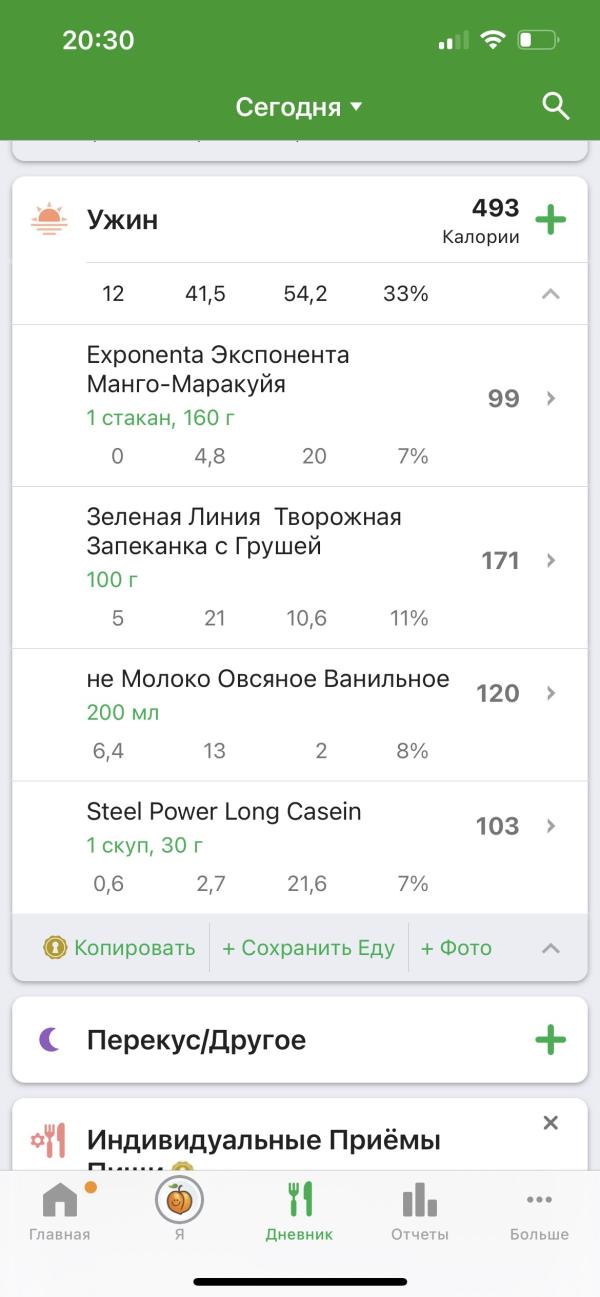This screenshot has width=600, height=1297.
Task: Open Exponenta Манго-Маракуйя details chevron
Action: (x=550, y=399)
